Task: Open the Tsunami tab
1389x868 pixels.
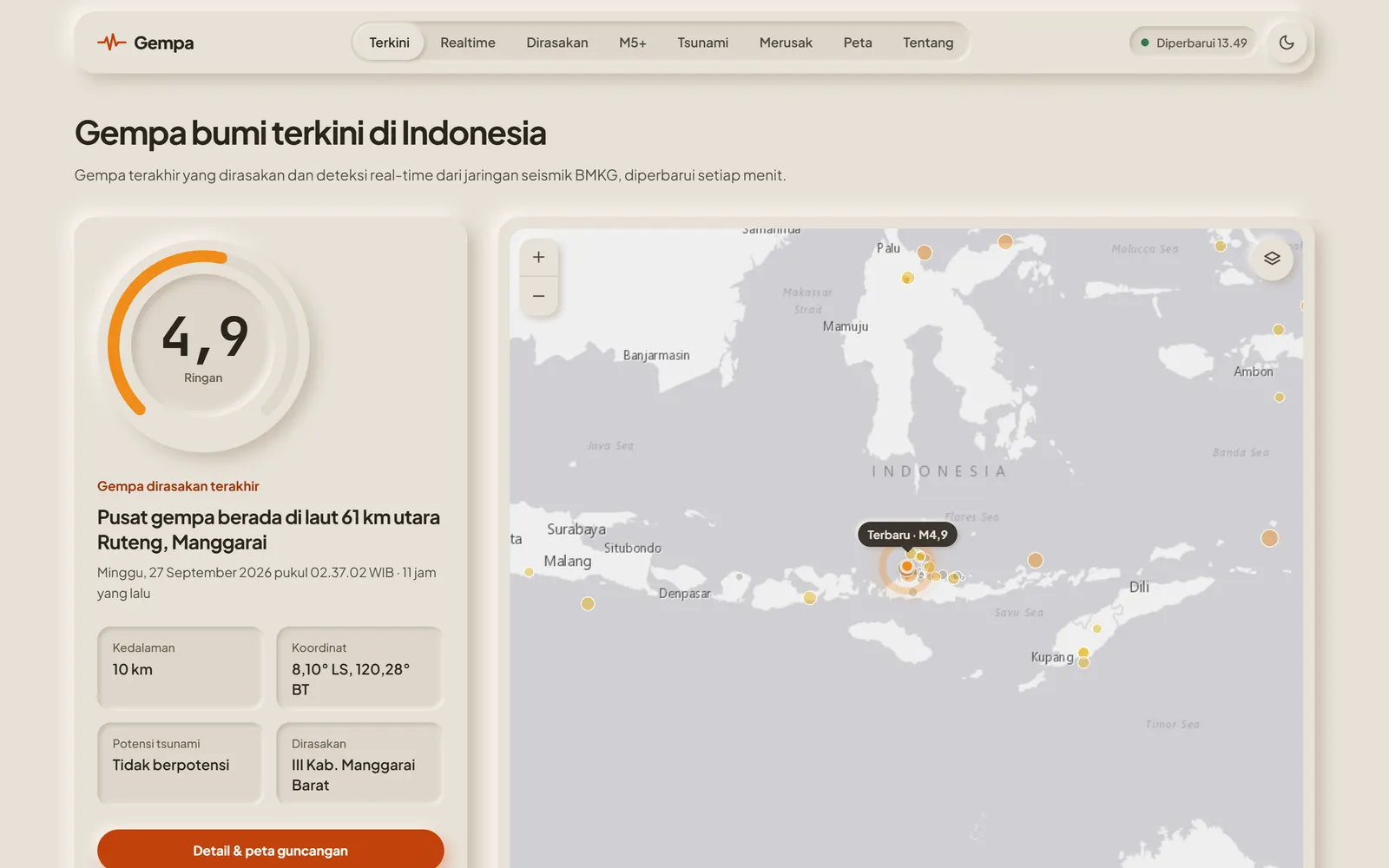Action: [x=703, y=43]
